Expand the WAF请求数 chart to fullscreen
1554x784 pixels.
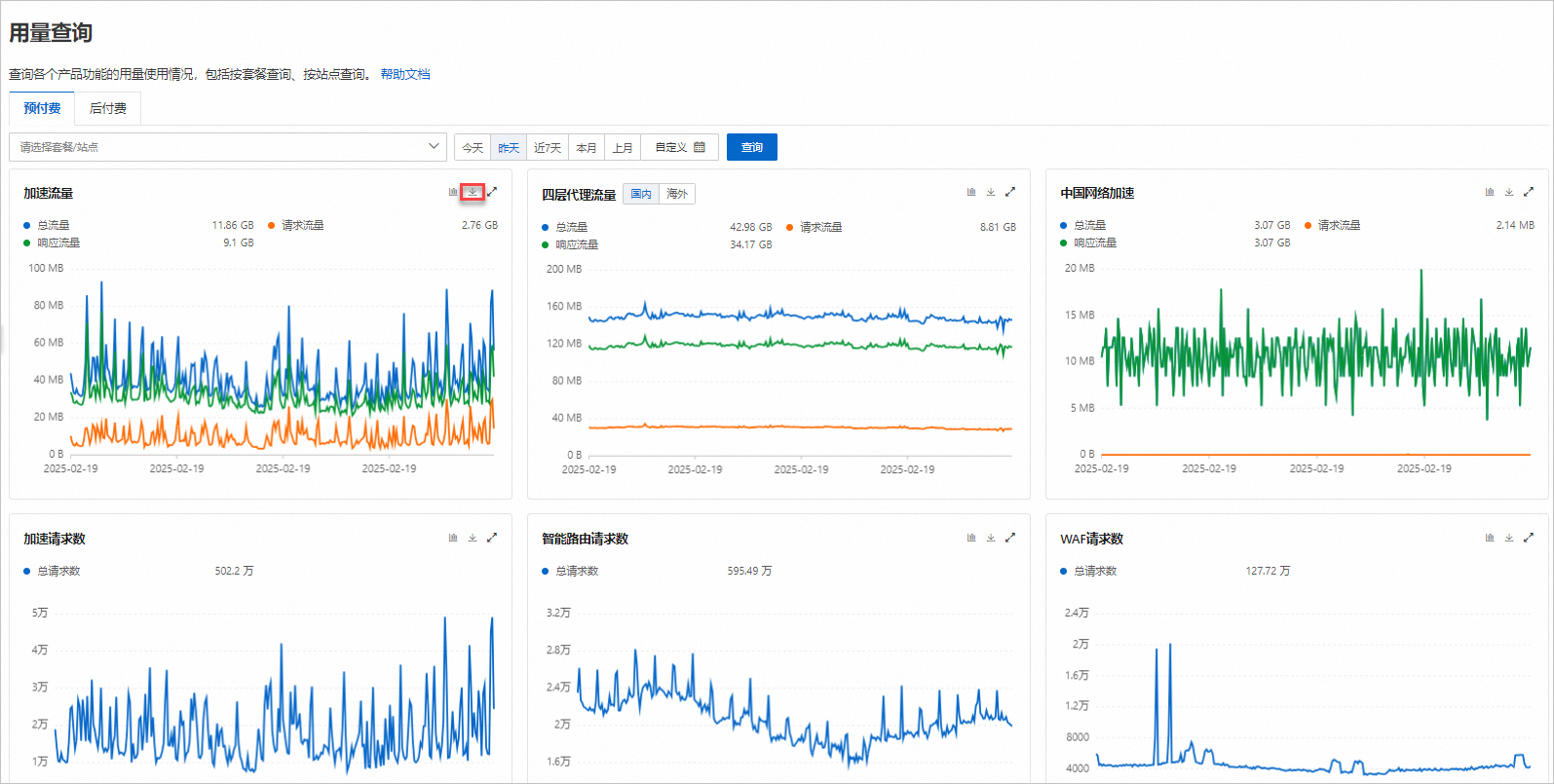click(x=1529, y=538)
